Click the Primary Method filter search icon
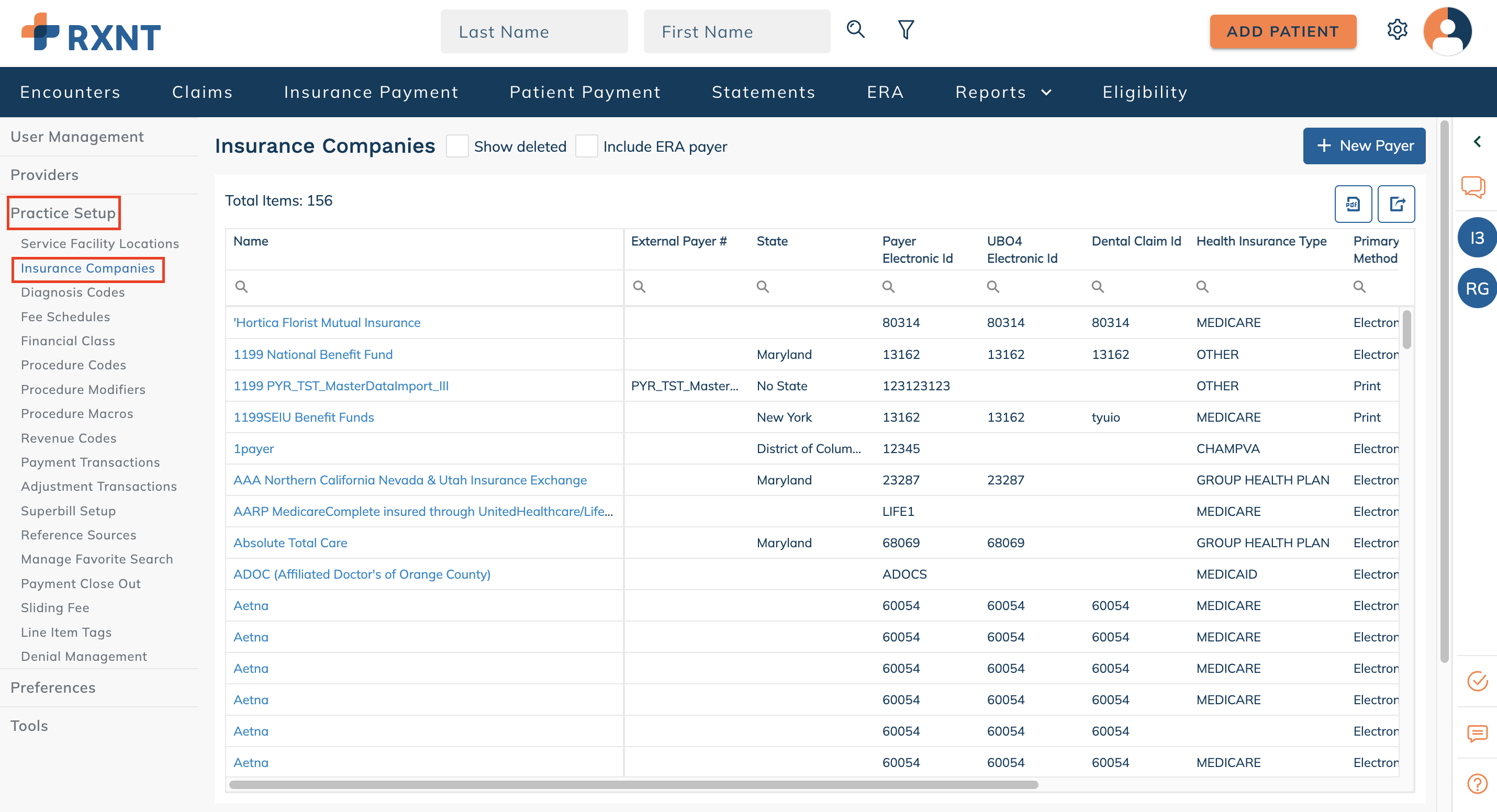1497x812 pixels. click(x=1359, y=286)
